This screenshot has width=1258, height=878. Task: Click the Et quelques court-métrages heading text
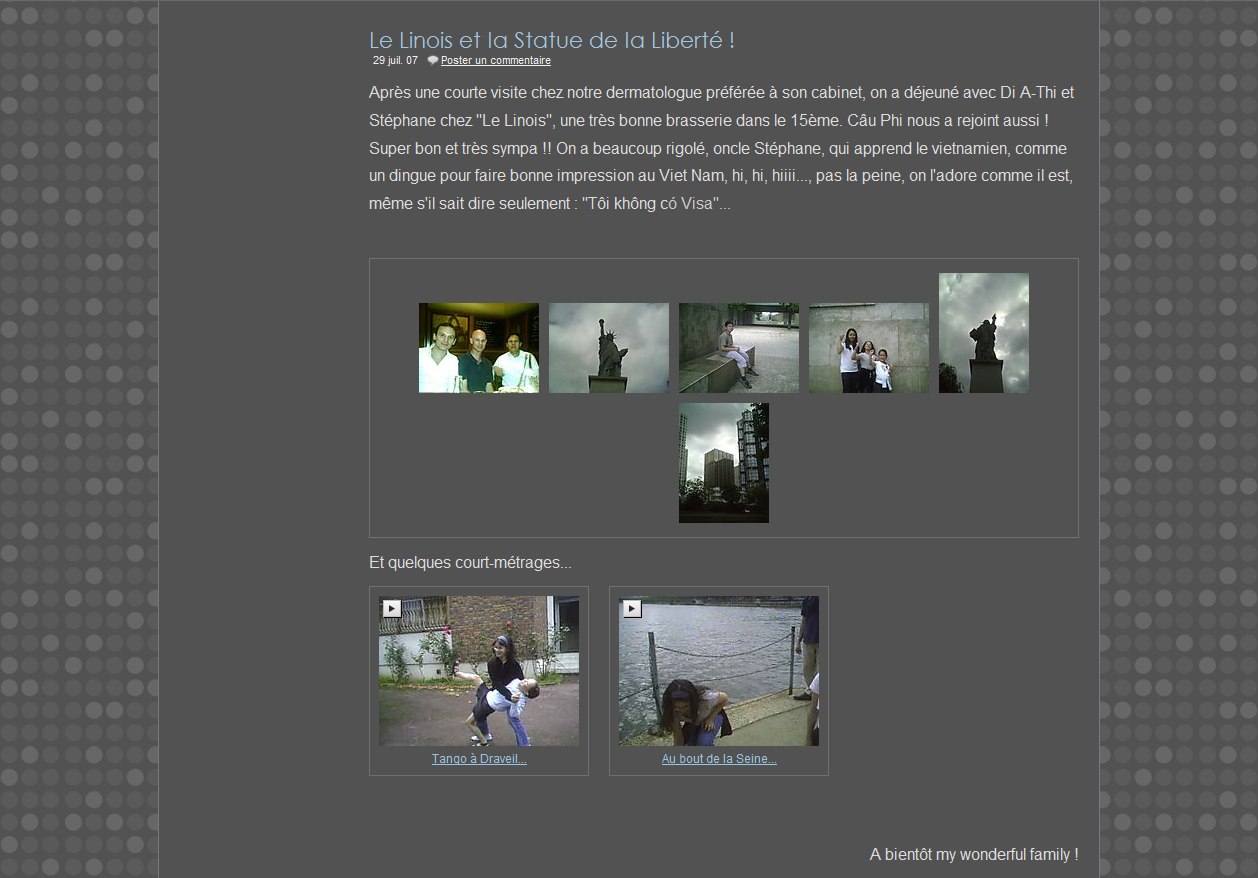(470, 563)
